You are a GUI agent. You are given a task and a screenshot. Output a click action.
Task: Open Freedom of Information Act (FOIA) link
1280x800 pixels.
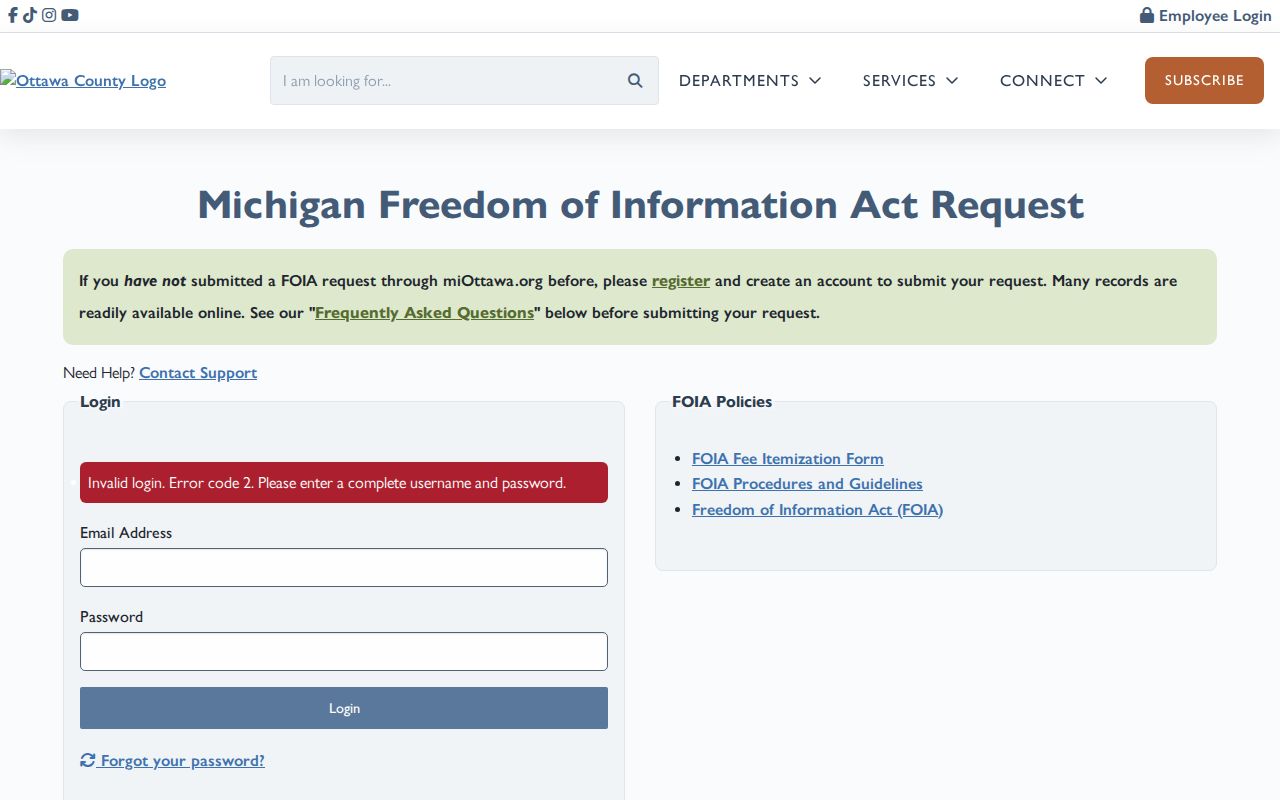[x=817, y=510]
